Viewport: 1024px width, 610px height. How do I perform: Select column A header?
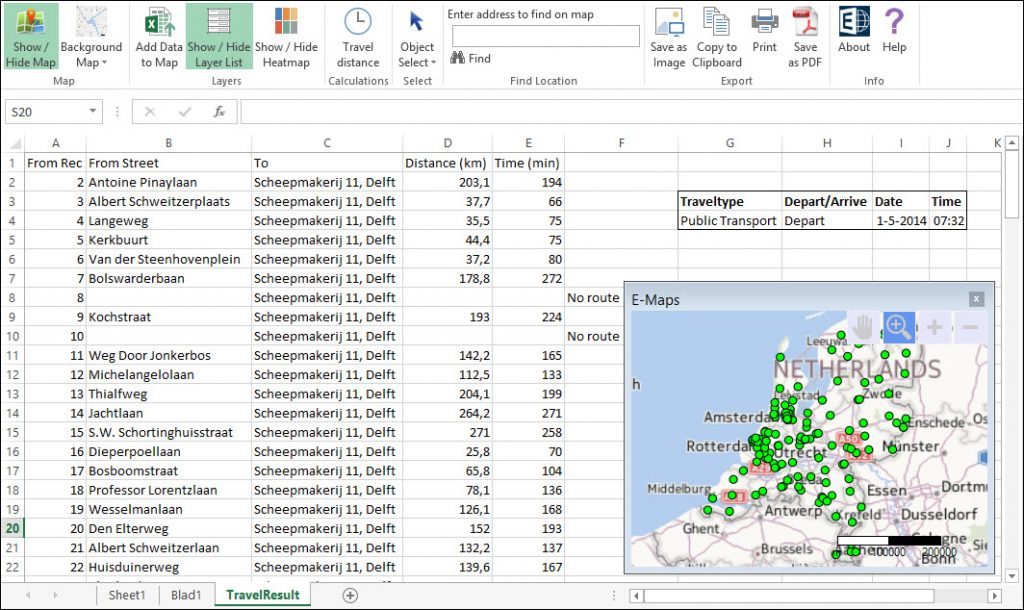(56, 143)
